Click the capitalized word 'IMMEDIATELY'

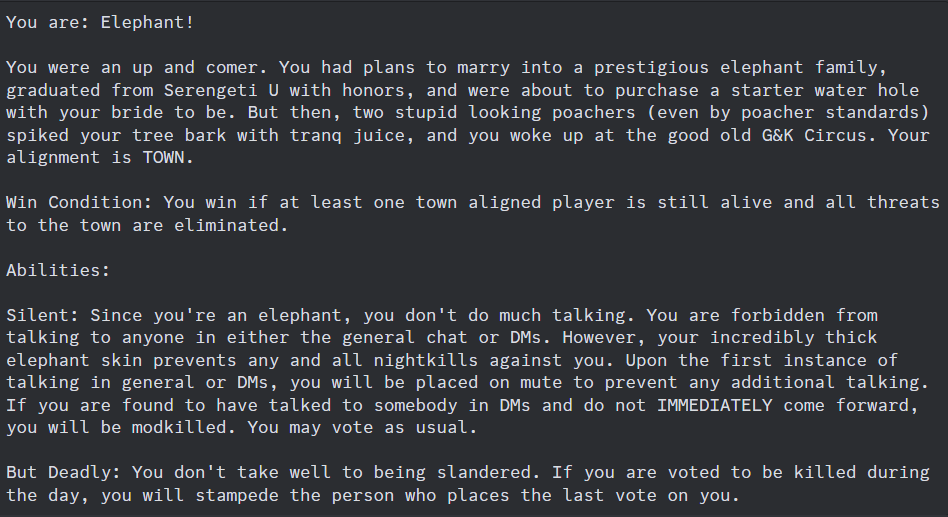point(715,405)
